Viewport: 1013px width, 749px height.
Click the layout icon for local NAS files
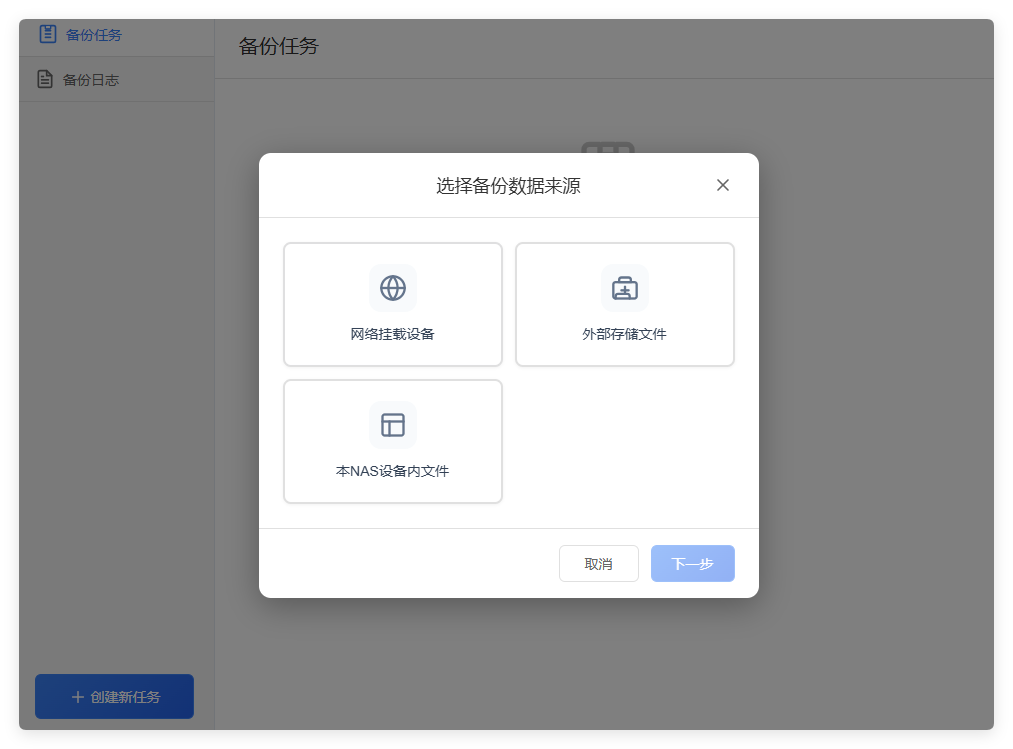click(x=393, y=425)
